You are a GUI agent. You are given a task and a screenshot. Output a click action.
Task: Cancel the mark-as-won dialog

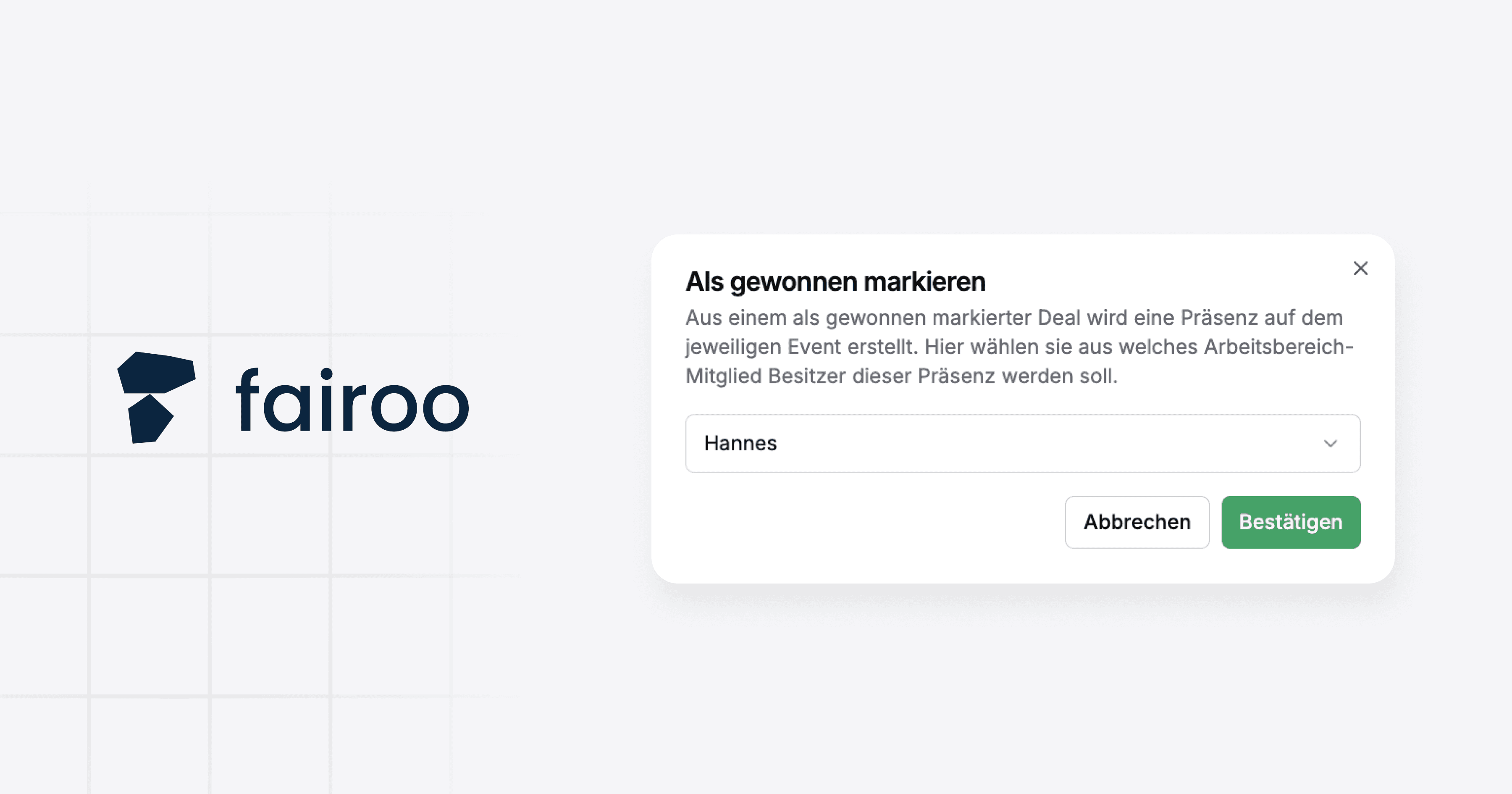[x=1137, y=522]
